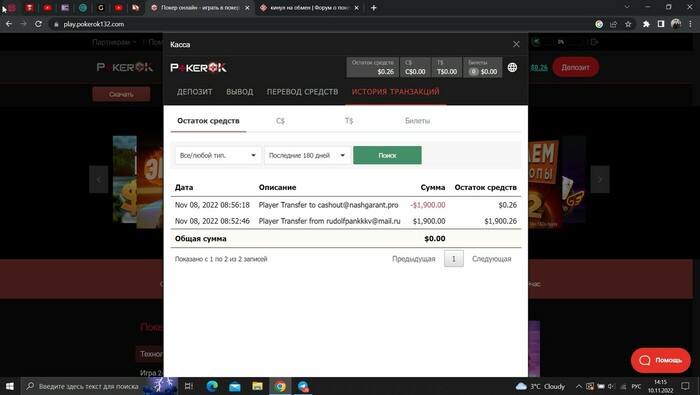Click the transfer from rudolfpankkkv@mail.ru row
Screen dimensions: 700x395
point(346,221)
